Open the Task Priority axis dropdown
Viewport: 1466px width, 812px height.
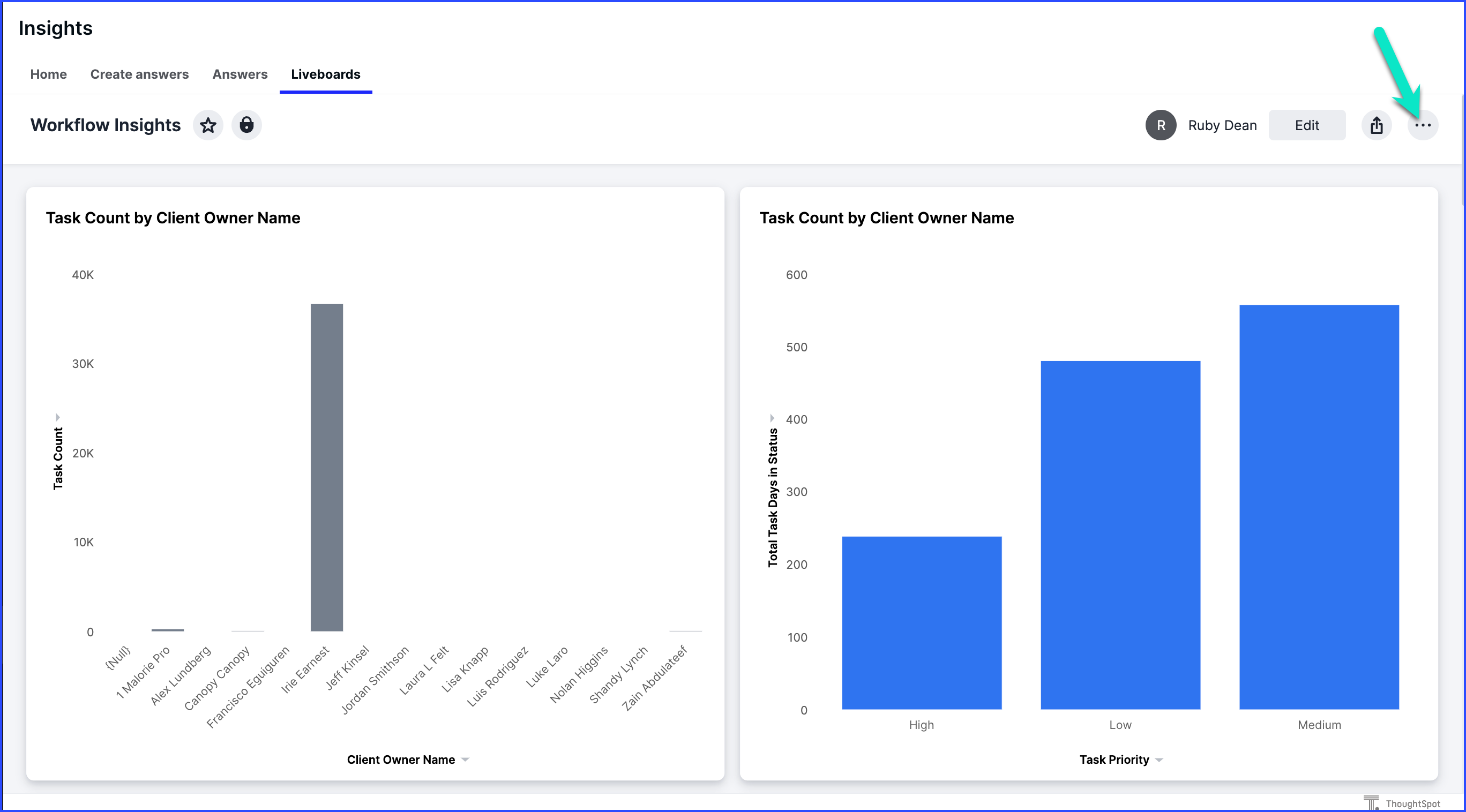[1158, 760]
